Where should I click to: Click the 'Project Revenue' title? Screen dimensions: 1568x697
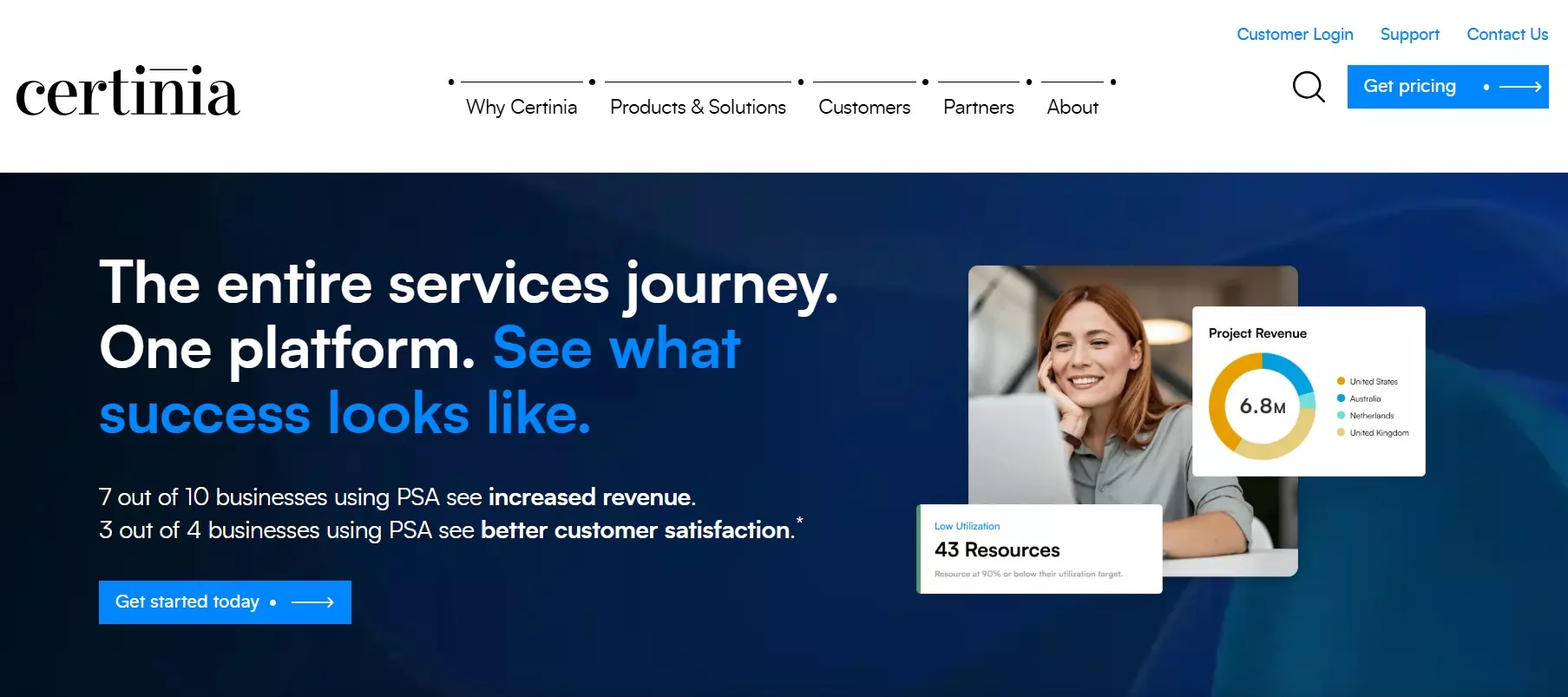click(x=1257, y=333)
